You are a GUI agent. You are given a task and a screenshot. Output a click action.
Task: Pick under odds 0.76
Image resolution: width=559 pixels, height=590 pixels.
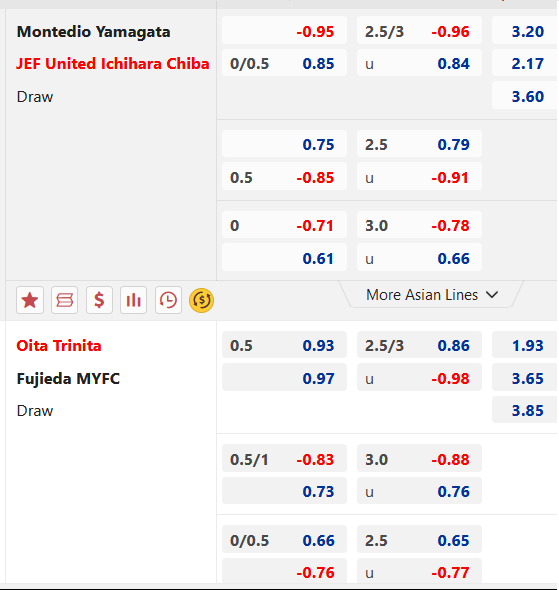pos(419,491)
